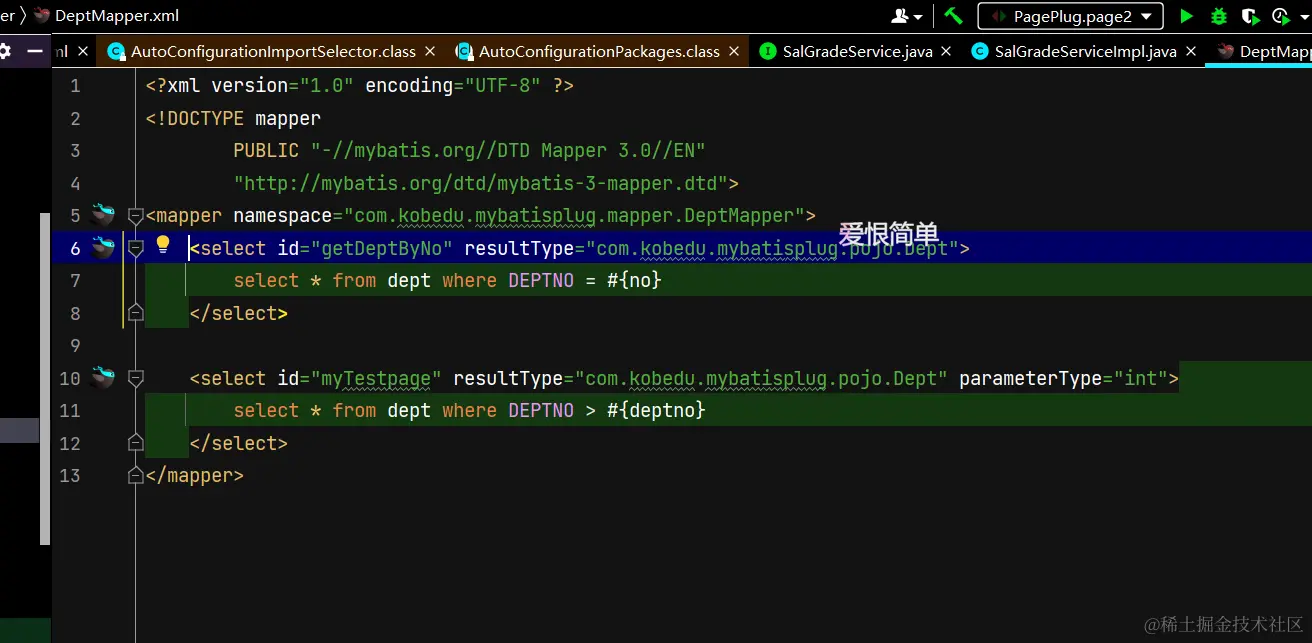
Task: Click fold end marker on line 12
Action: click(136, 443)
